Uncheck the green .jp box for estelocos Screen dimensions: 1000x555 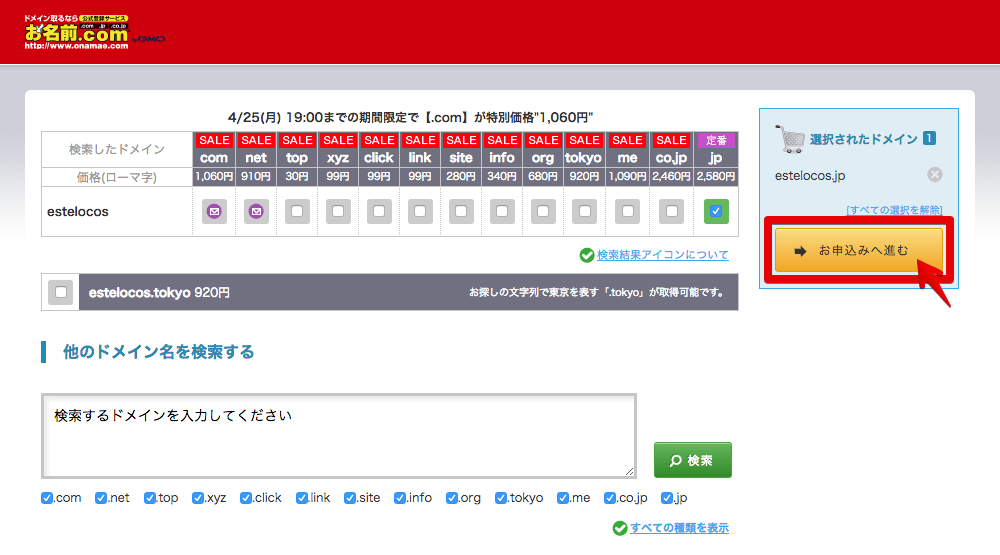tap(716, 211)
